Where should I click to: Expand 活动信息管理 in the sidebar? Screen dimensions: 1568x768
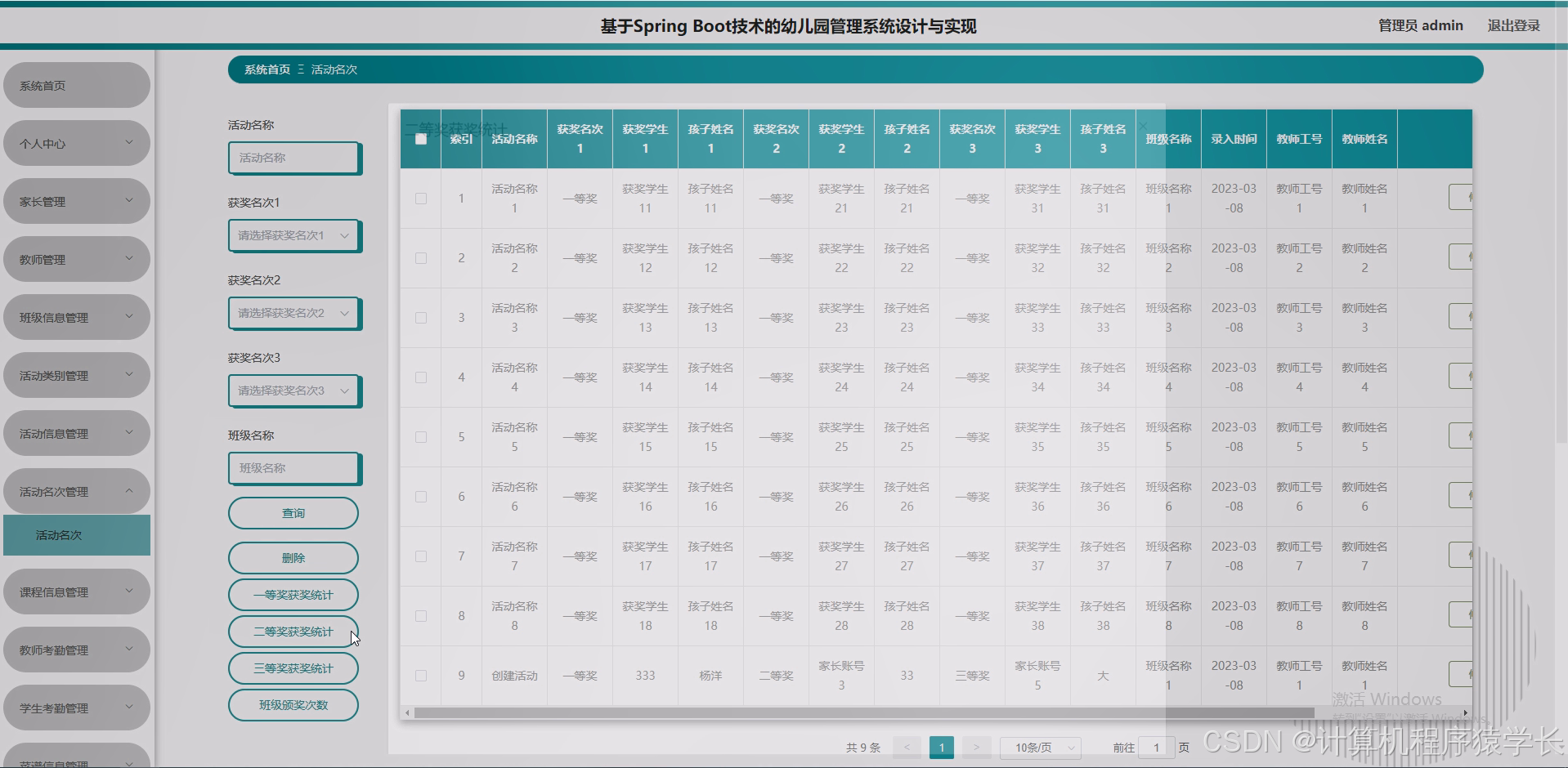(77, 433)
